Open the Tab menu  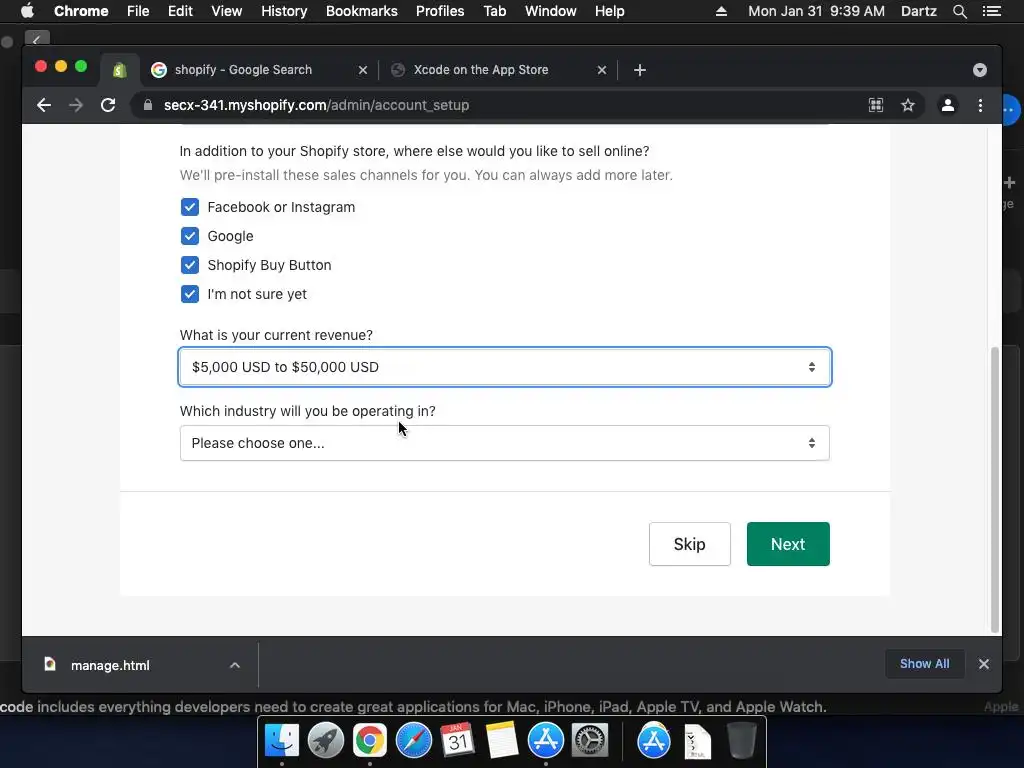[x=494, y=11]
